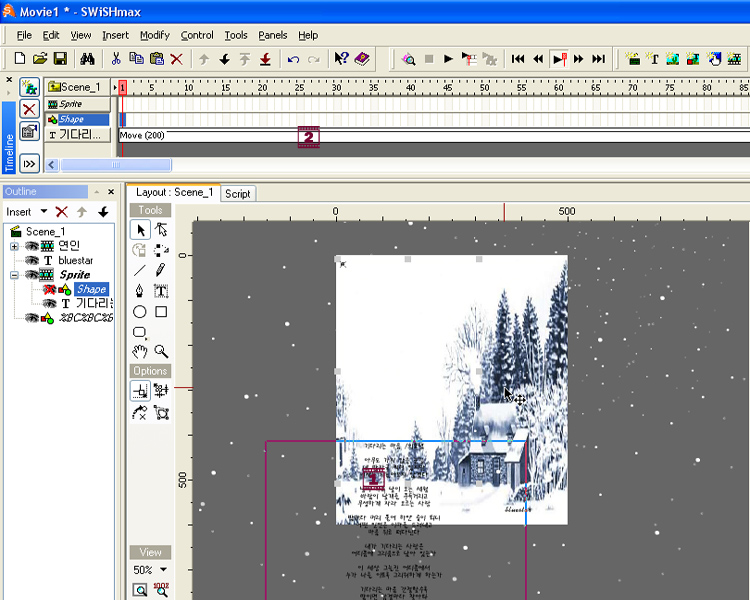
Task: Select the Bezier pen tool
Action: 140,291
